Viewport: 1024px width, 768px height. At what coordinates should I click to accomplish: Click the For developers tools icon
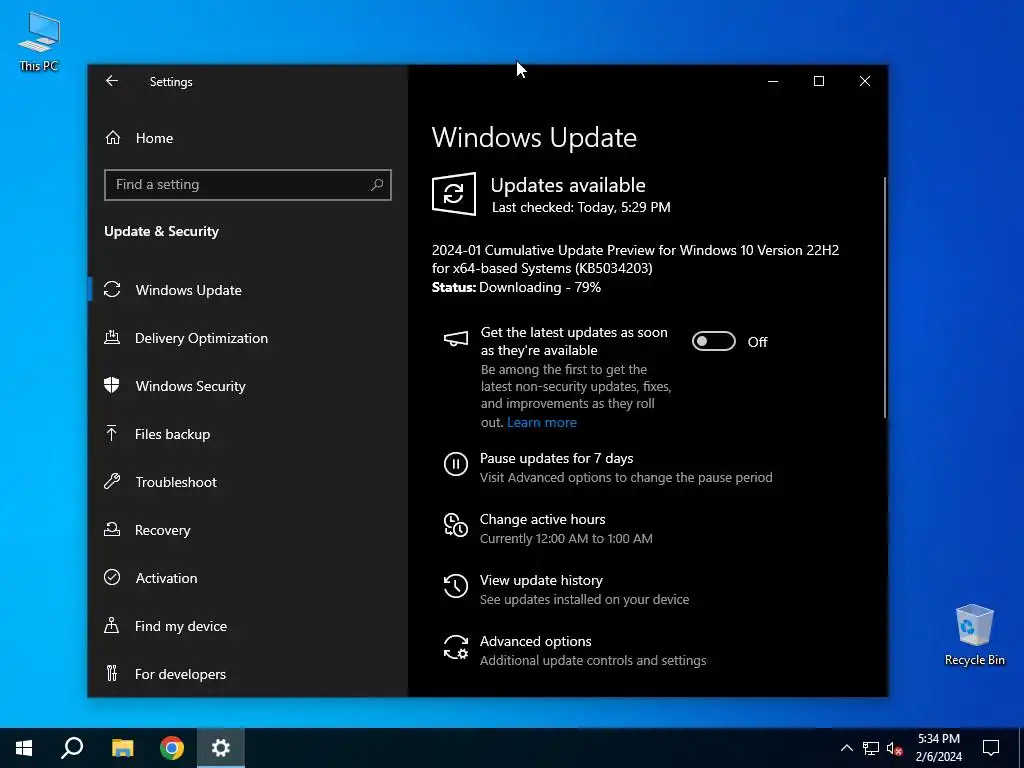coord(112,673)
